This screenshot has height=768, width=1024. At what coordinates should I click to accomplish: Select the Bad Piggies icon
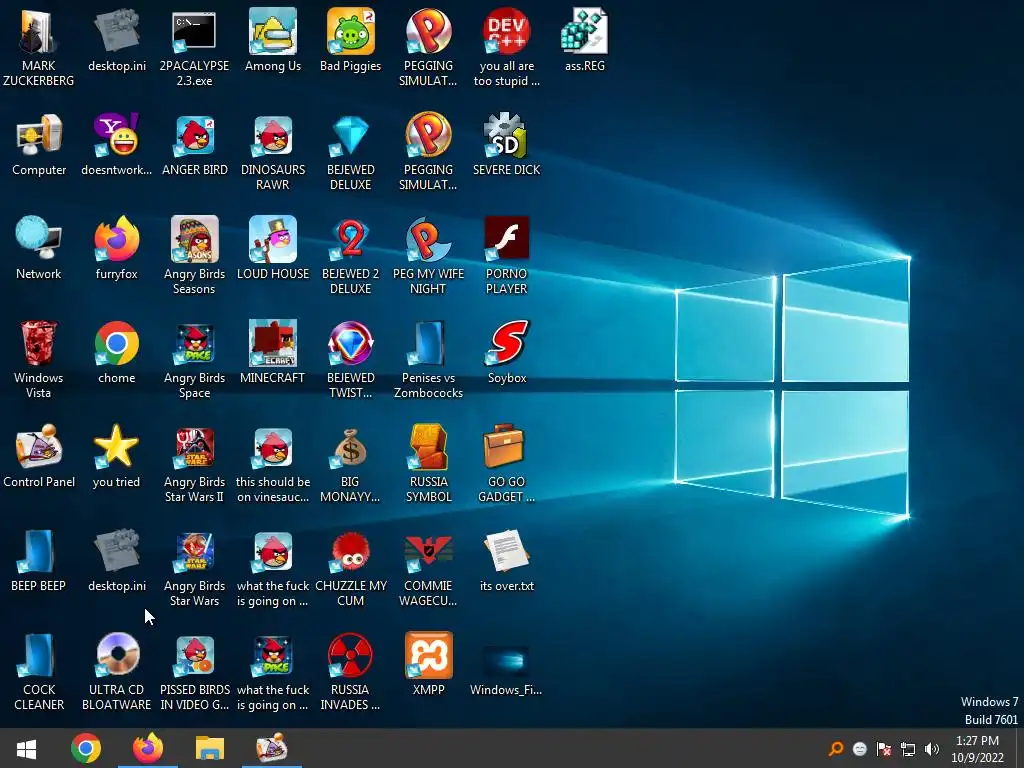pos(351,40)
